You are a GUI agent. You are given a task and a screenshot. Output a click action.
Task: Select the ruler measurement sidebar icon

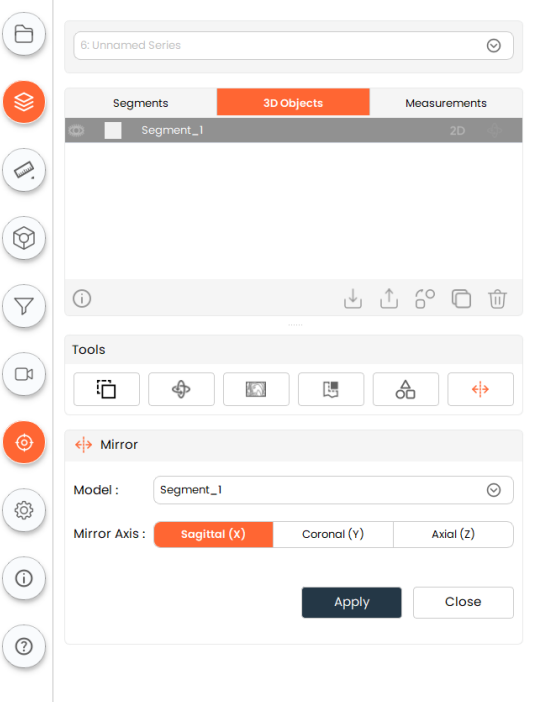point(24,170)
